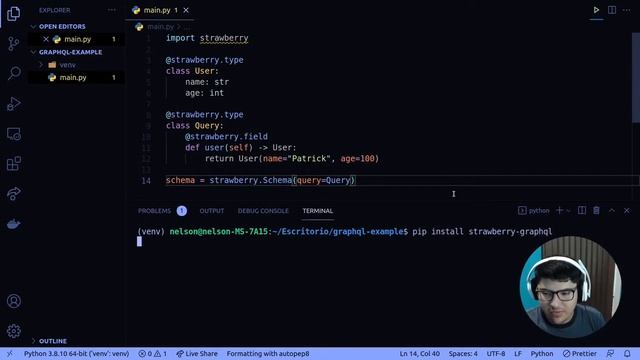This screenshot has height=360, width=640.
Task: Click the 'class User:' line
Action: click(x=192, y=71)
